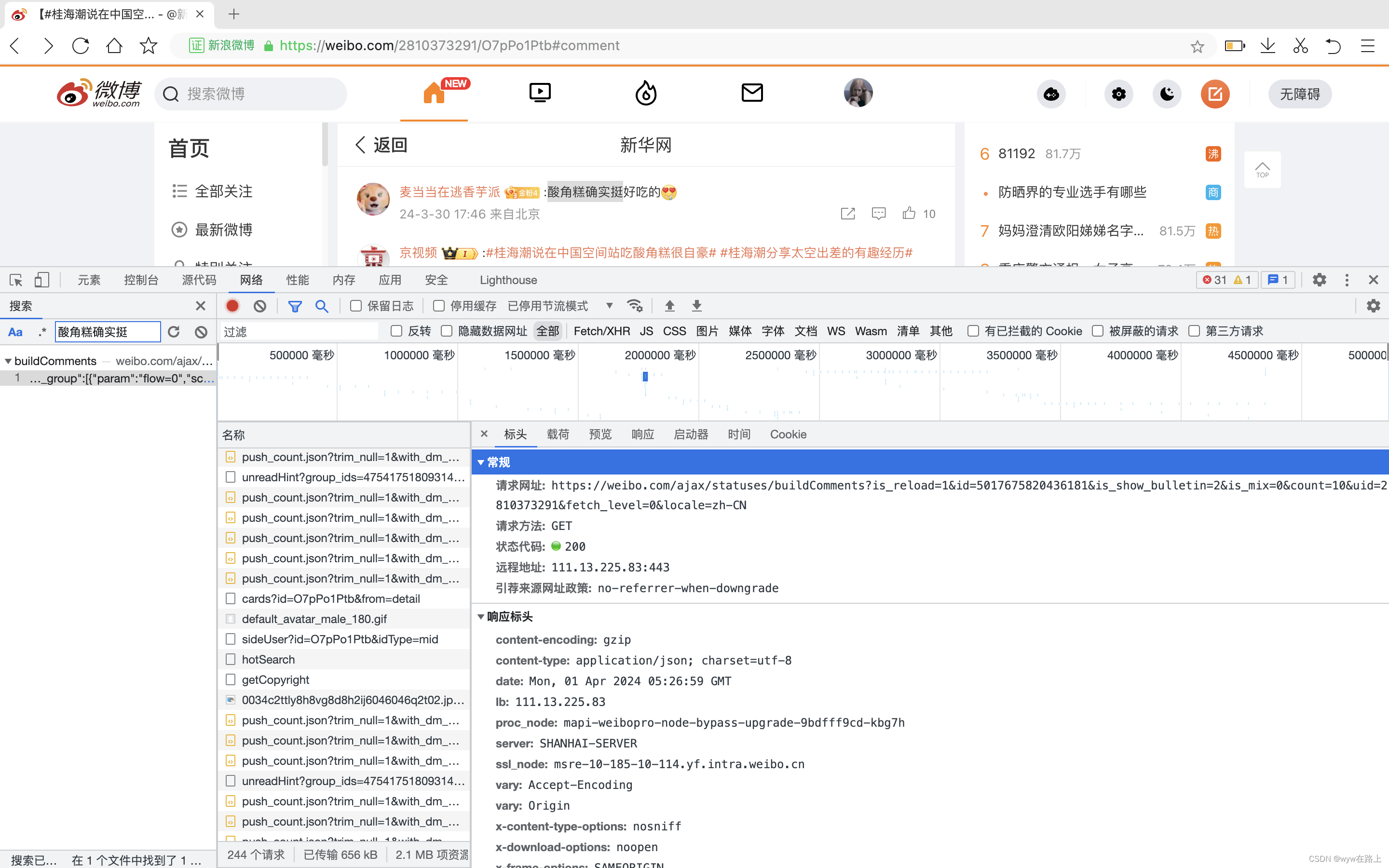1389x868 pixels.
Task: Select the getCopyright request row
Action: [344, 680]
